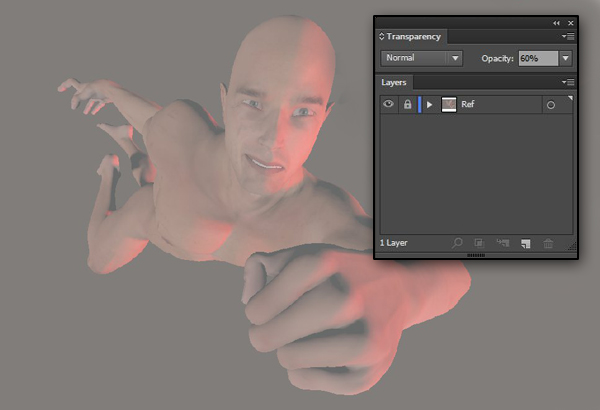Hide the Ref layer with eye icon

pos(388,104)
